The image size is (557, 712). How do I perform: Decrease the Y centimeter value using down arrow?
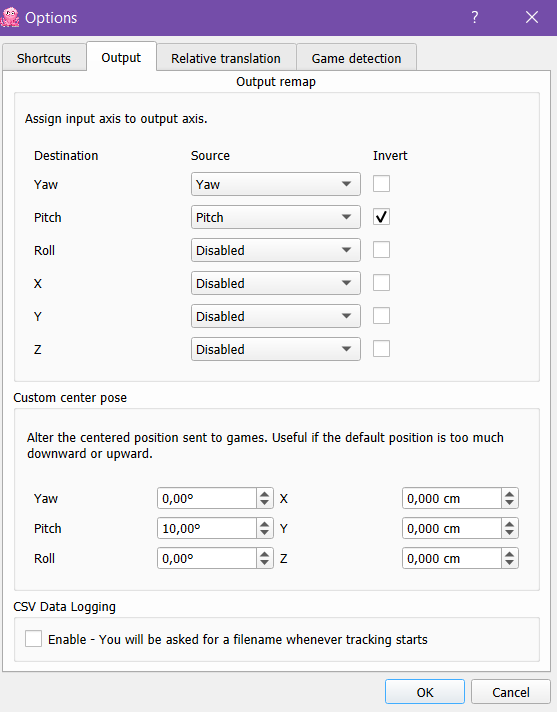510,533
